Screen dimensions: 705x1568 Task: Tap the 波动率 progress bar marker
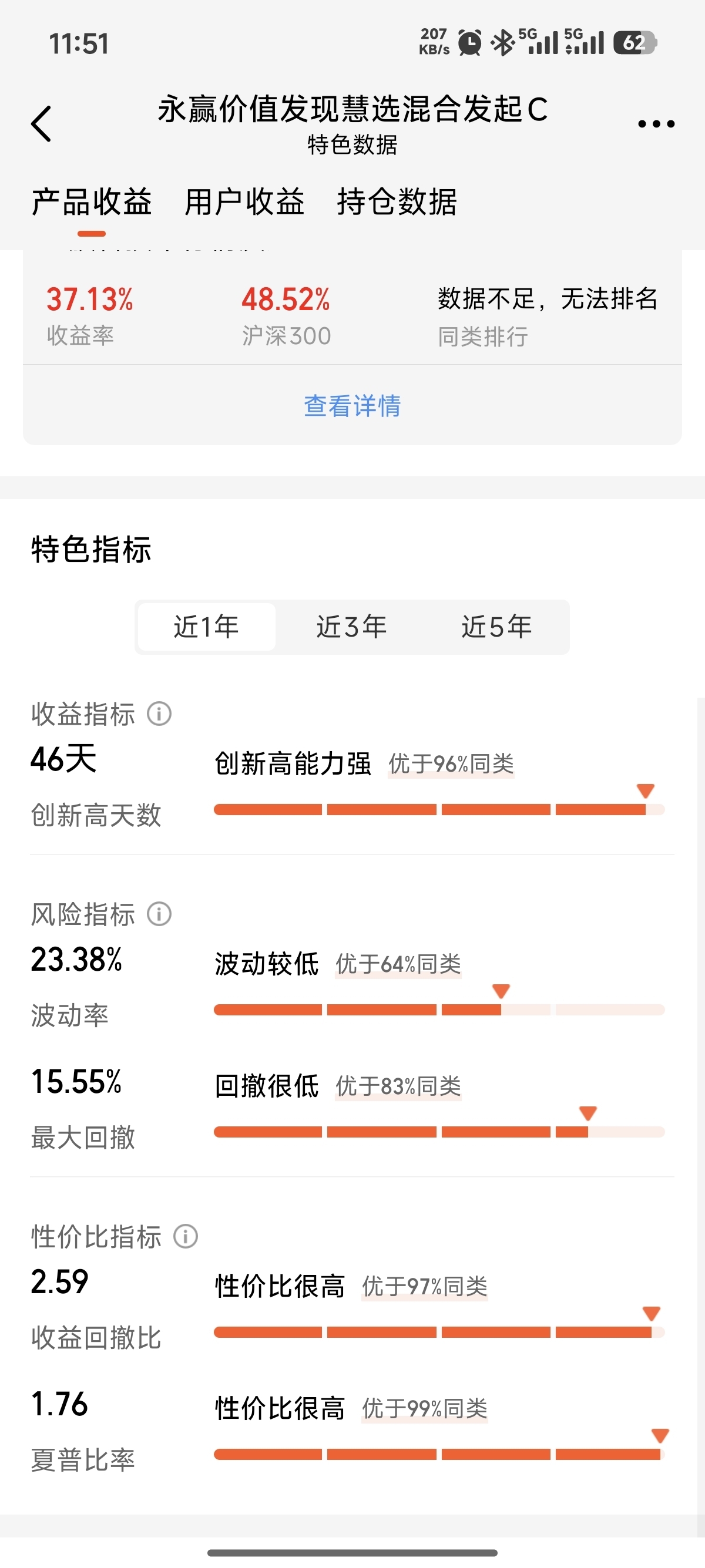(x=501, y=990)
